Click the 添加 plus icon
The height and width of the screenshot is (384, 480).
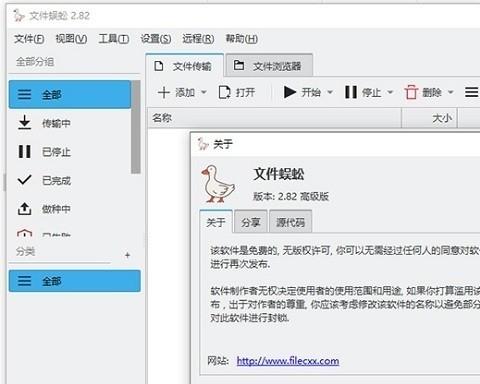164,92
